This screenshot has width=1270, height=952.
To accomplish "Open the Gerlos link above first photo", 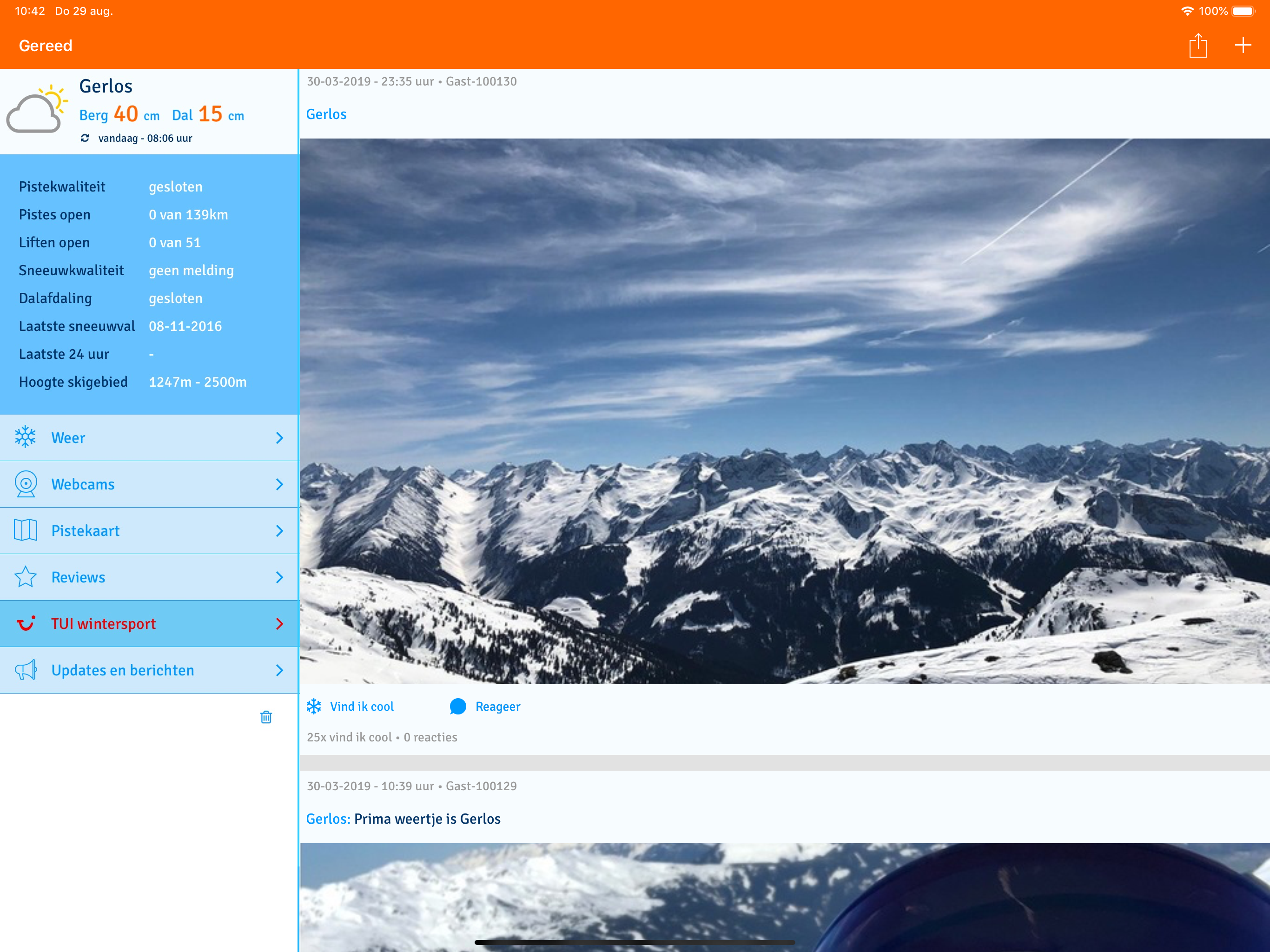I will tap(326, 114).
